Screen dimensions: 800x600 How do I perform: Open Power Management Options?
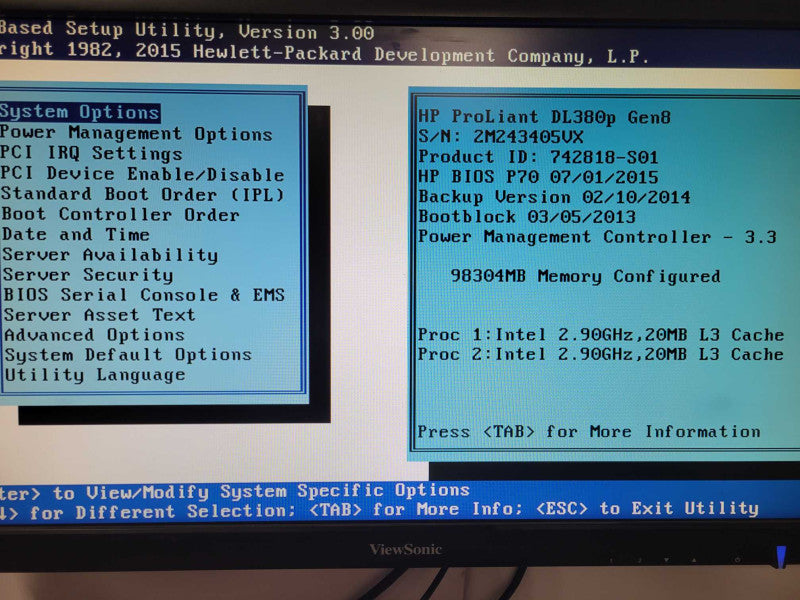[x=136, y=133]
